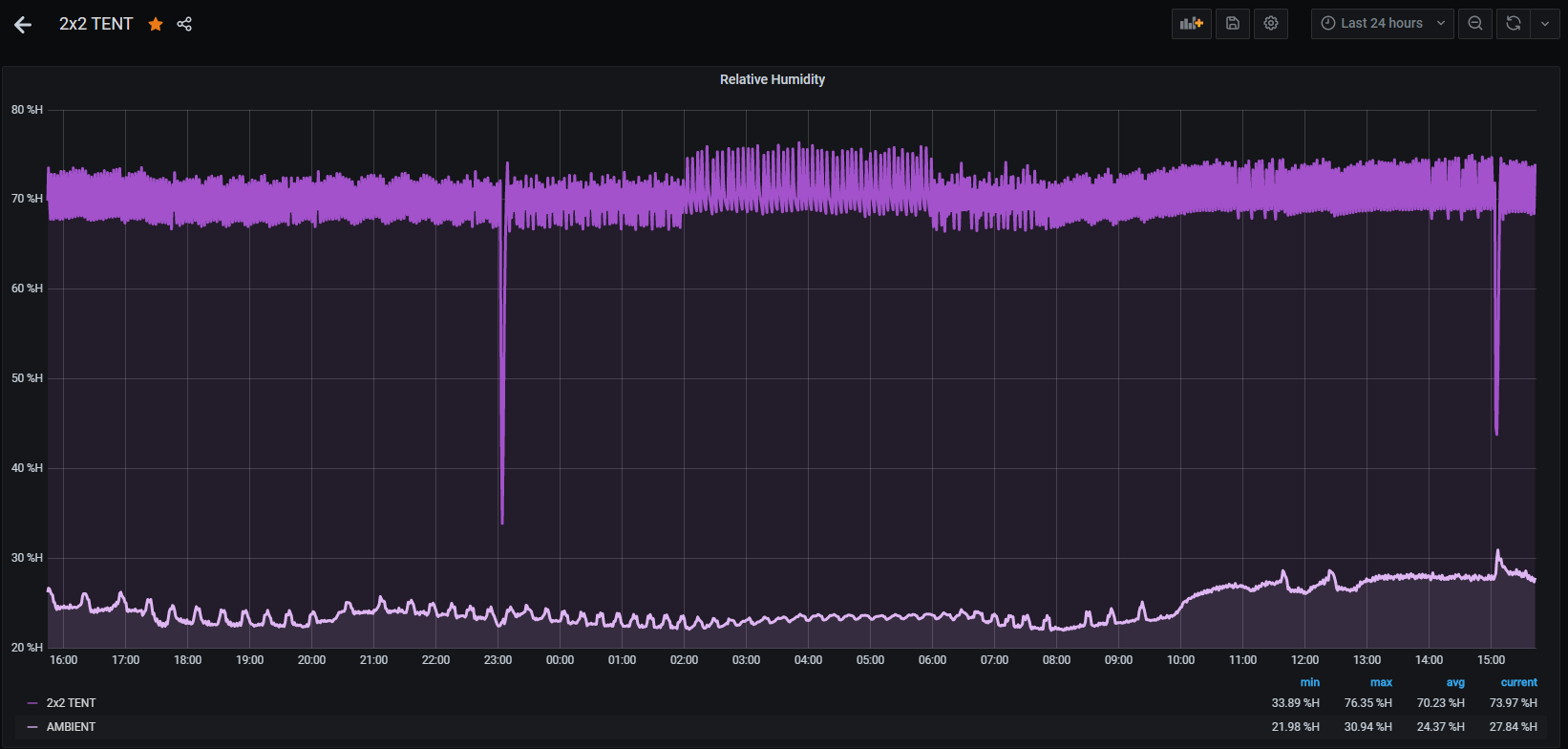Click the 27.84 %H current value
This screenshot has height=749, width=1568.
pyautogui.click(x=1514, y=727)
